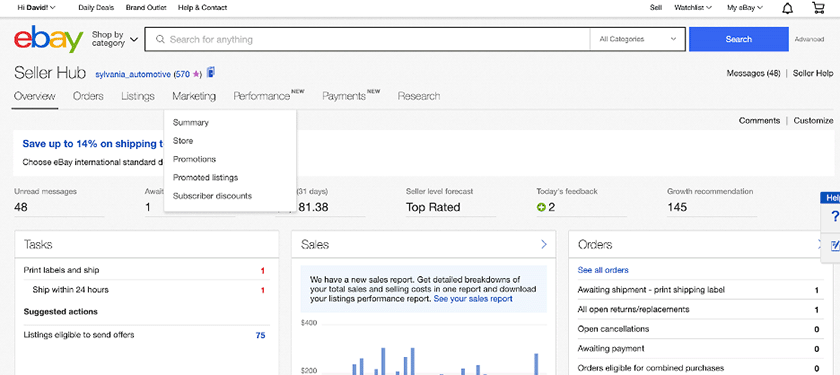Screen dimensions: 840x375
Task: Click the Tasks panel heading
Action: coord(38,245)
